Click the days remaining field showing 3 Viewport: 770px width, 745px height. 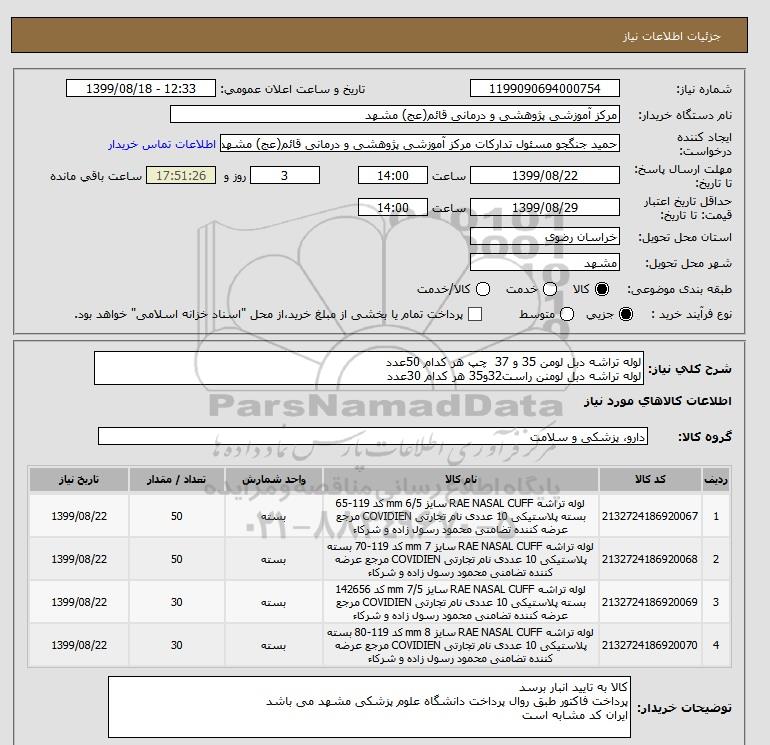pos(285,175)
